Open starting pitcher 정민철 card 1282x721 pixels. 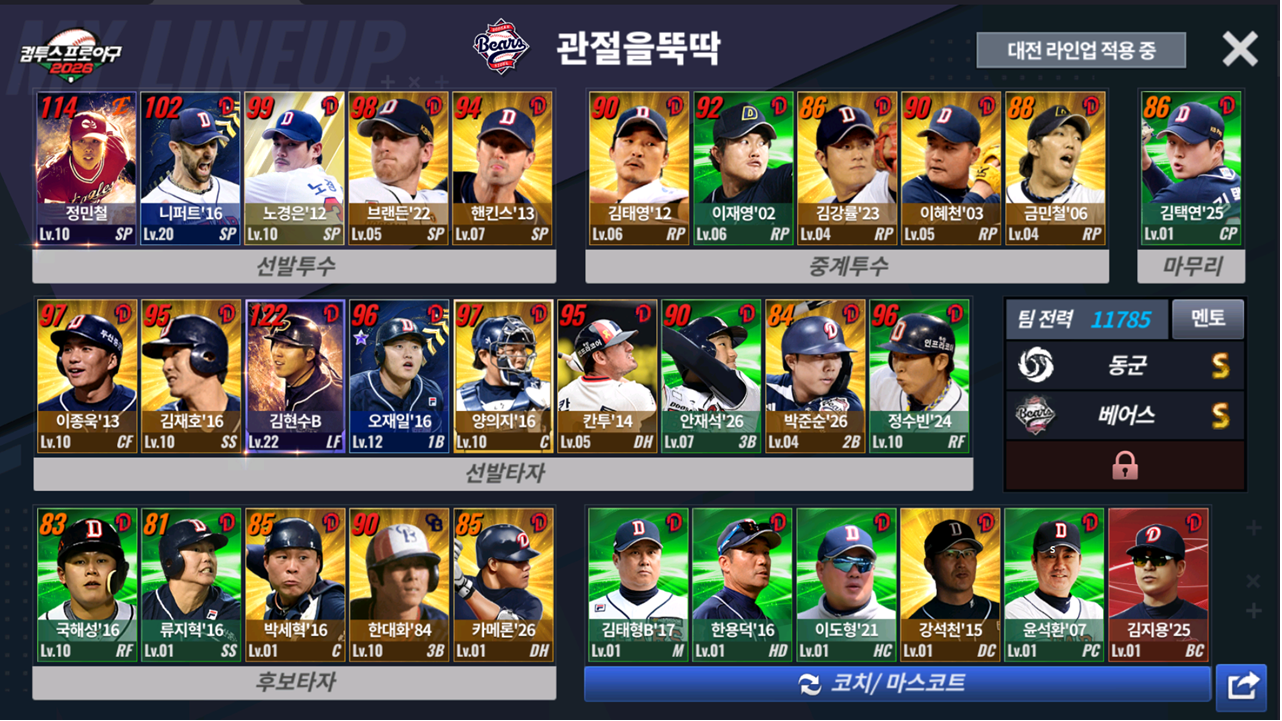[x=85, y=169]
